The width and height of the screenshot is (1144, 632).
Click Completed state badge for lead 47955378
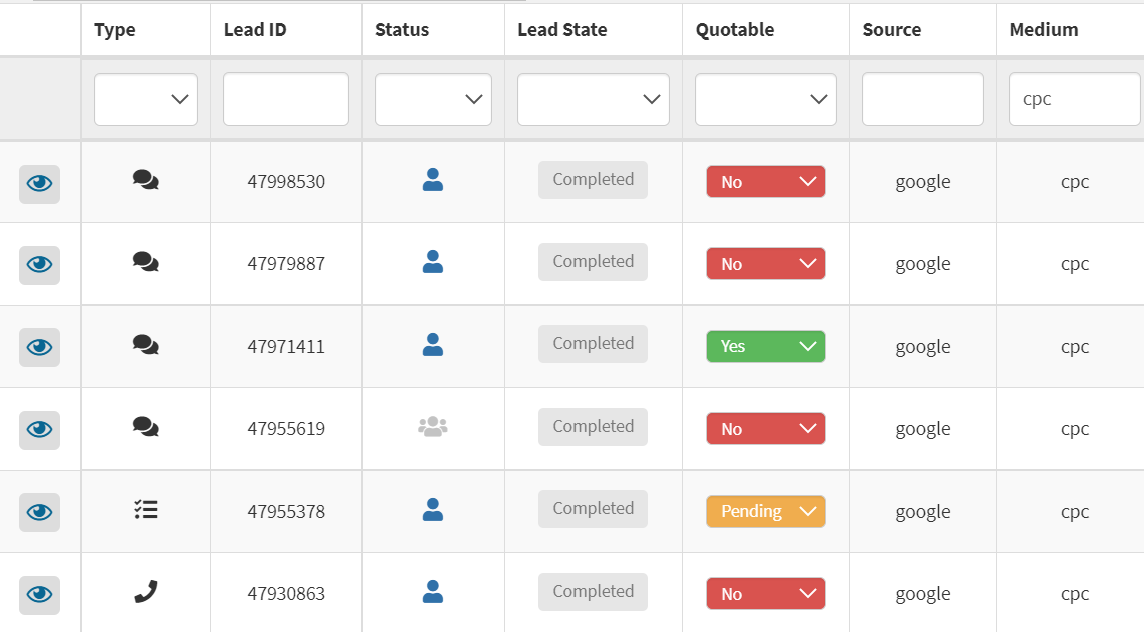click(x=593, y=509)
